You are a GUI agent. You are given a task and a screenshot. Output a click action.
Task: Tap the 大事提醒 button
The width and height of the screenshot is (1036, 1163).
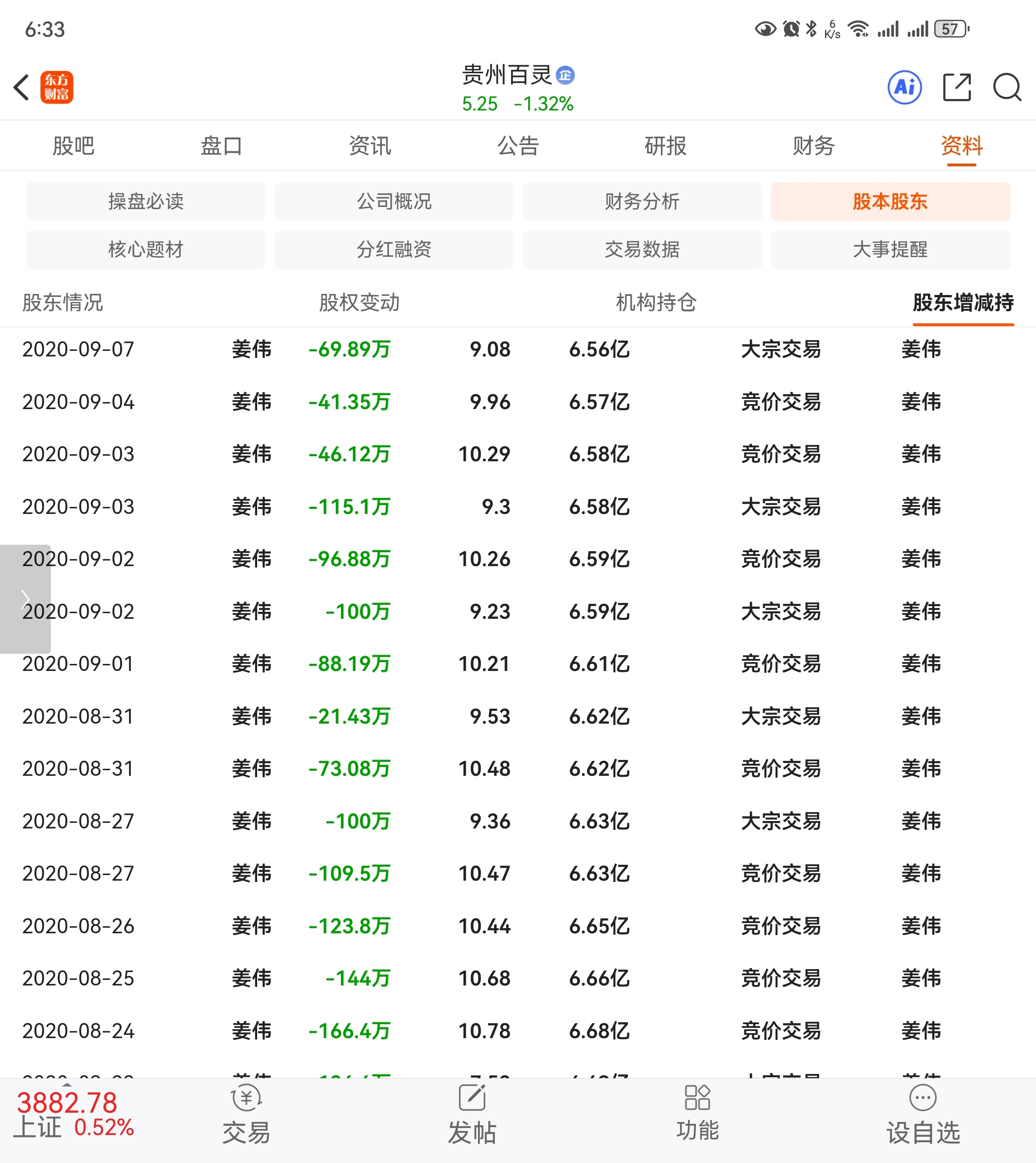[x=890, y=249]
